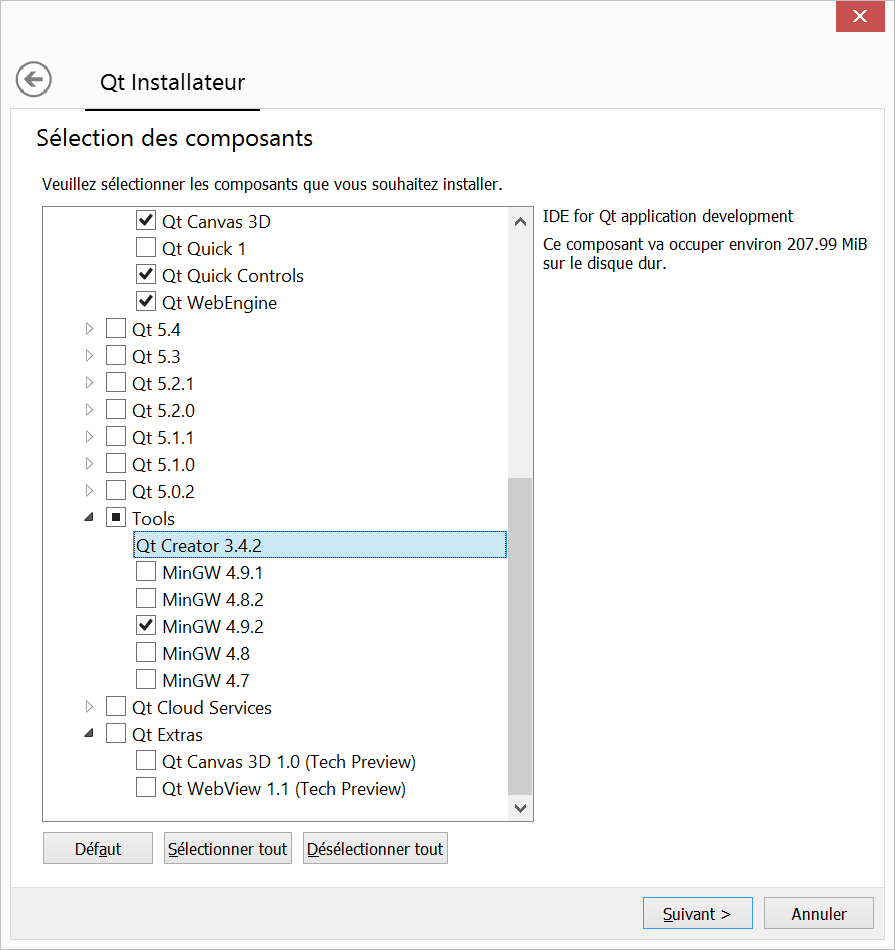Tick the Qt Extras checkbox

pos(116,733)
